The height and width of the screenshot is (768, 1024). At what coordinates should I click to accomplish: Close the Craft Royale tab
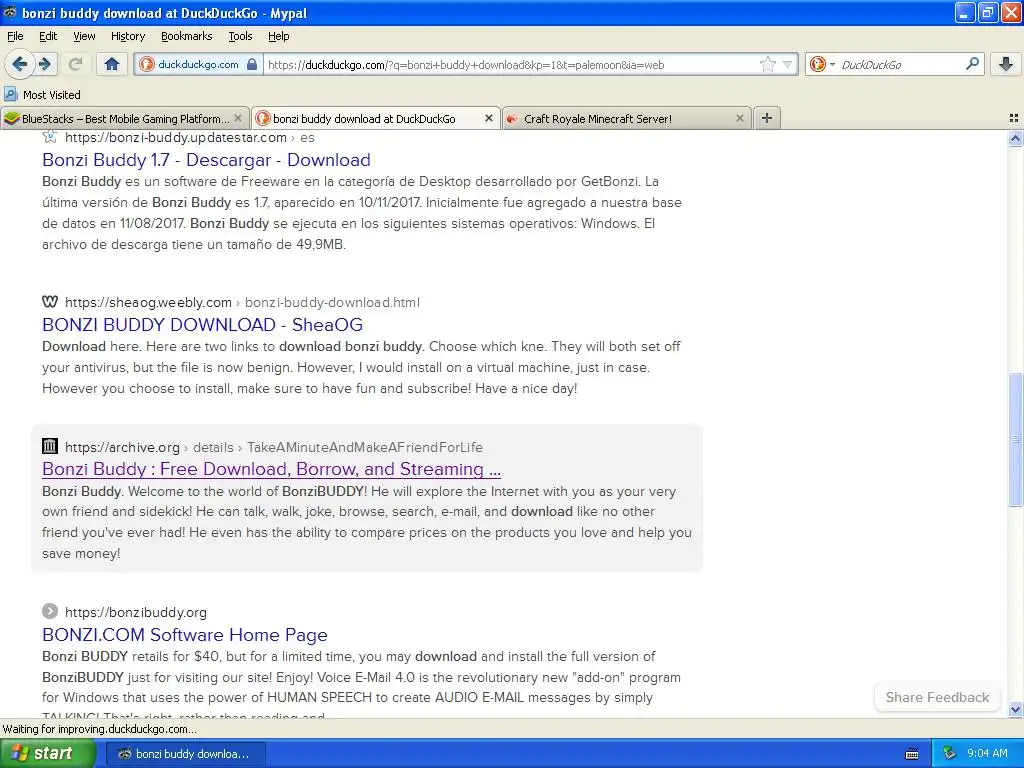pyautogui.click(x=739, y=118)
